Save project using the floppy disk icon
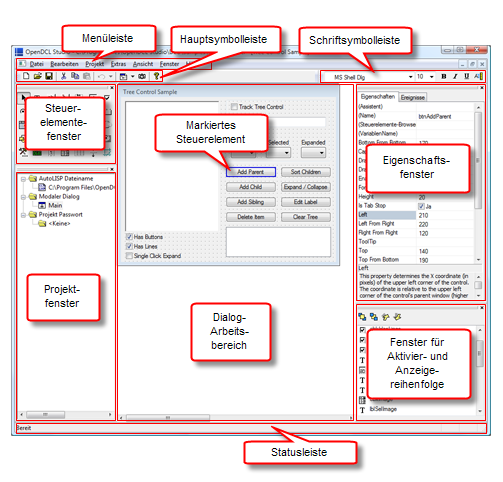This screenshot has width=503, height=482. (x=49, y=76)
